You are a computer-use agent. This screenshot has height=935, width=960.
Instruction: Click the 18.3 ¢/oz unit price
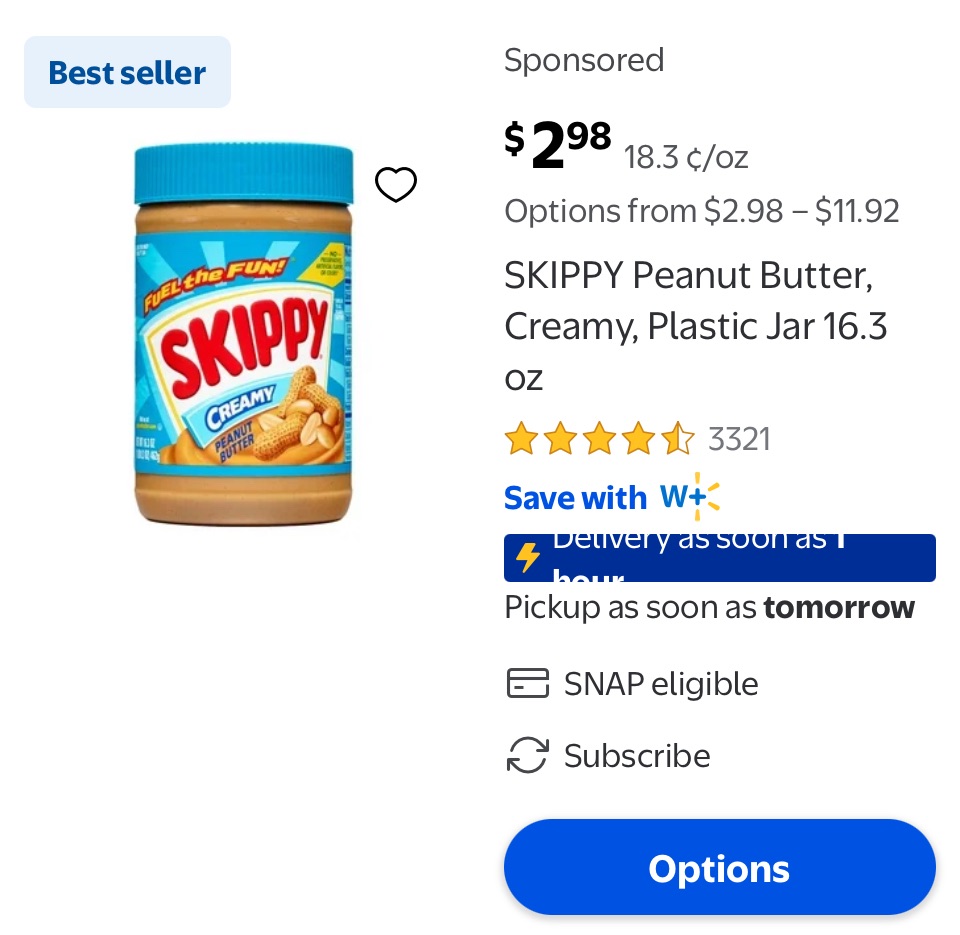click(686, 157)
